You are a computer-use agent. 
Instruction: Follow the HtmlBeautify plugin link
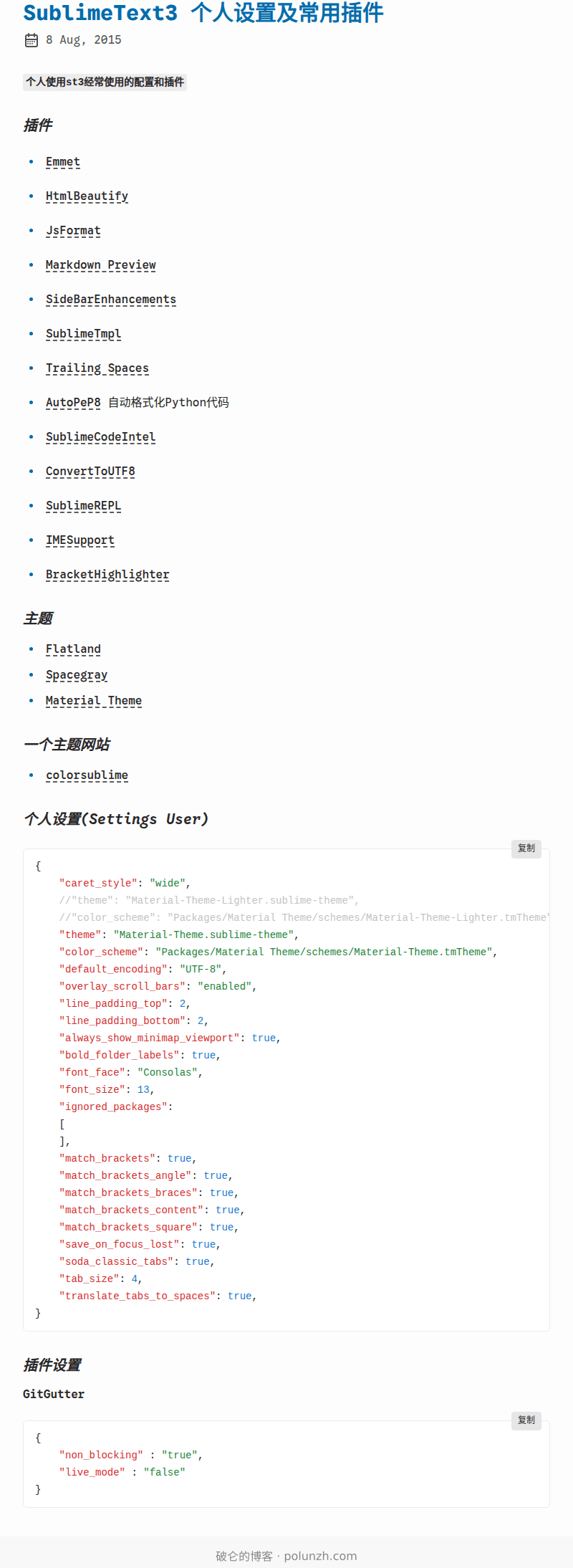tap(87, 196)
